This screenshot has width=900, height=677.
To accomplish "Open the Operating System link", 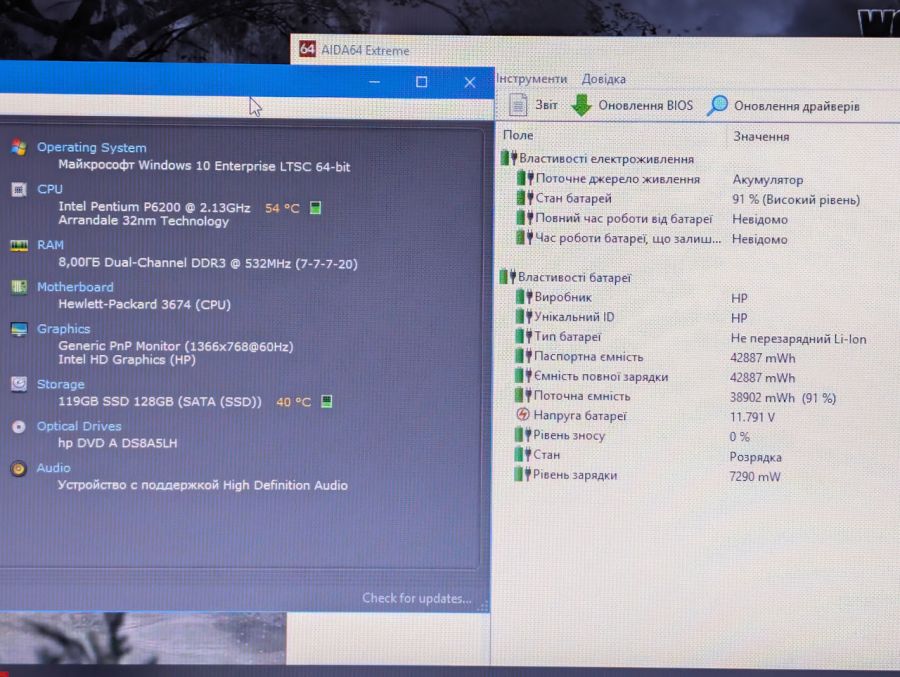I will click(92, 147).
